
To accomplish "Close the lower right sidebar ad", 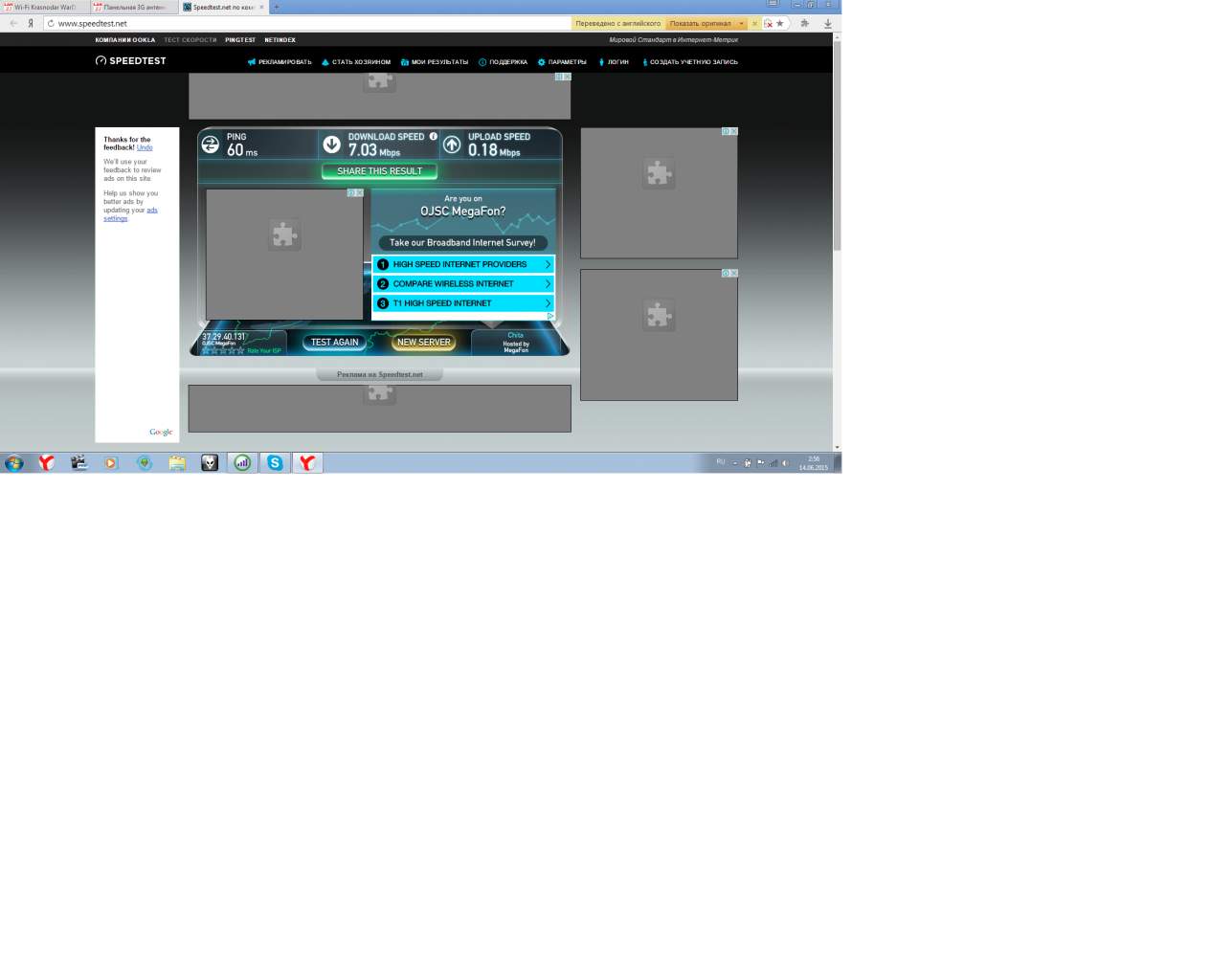I will tap(733, 273).
